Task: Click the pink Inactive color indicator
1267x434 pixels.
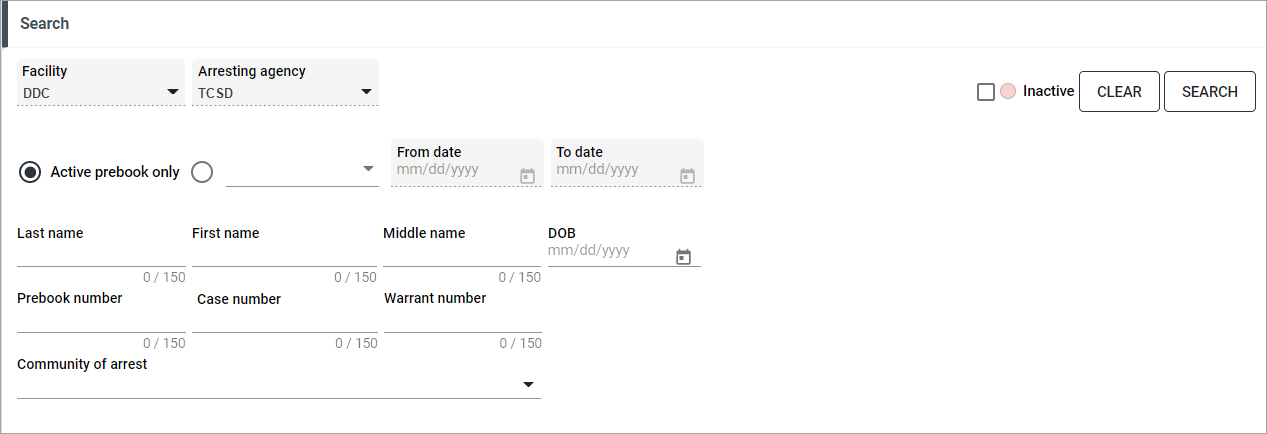Action: click(1008, 91)
